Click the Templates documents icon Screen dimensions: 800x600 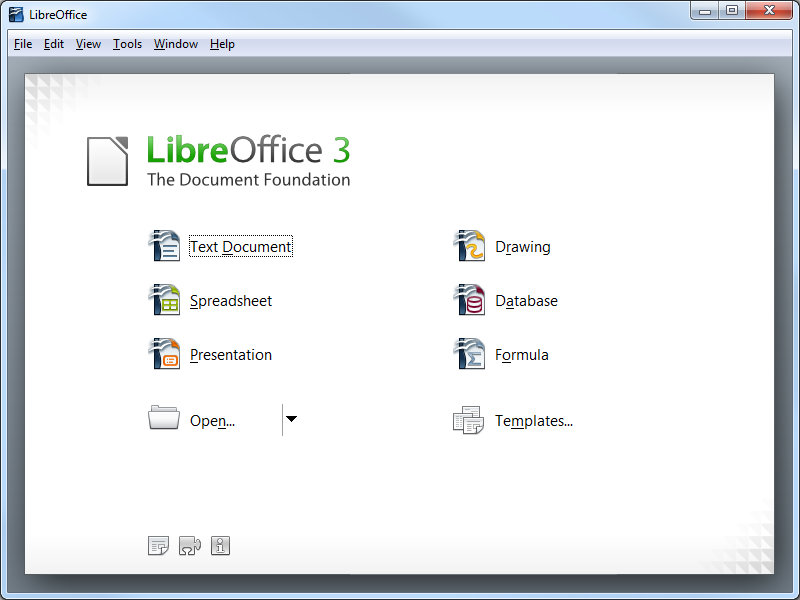coord(468,420)
